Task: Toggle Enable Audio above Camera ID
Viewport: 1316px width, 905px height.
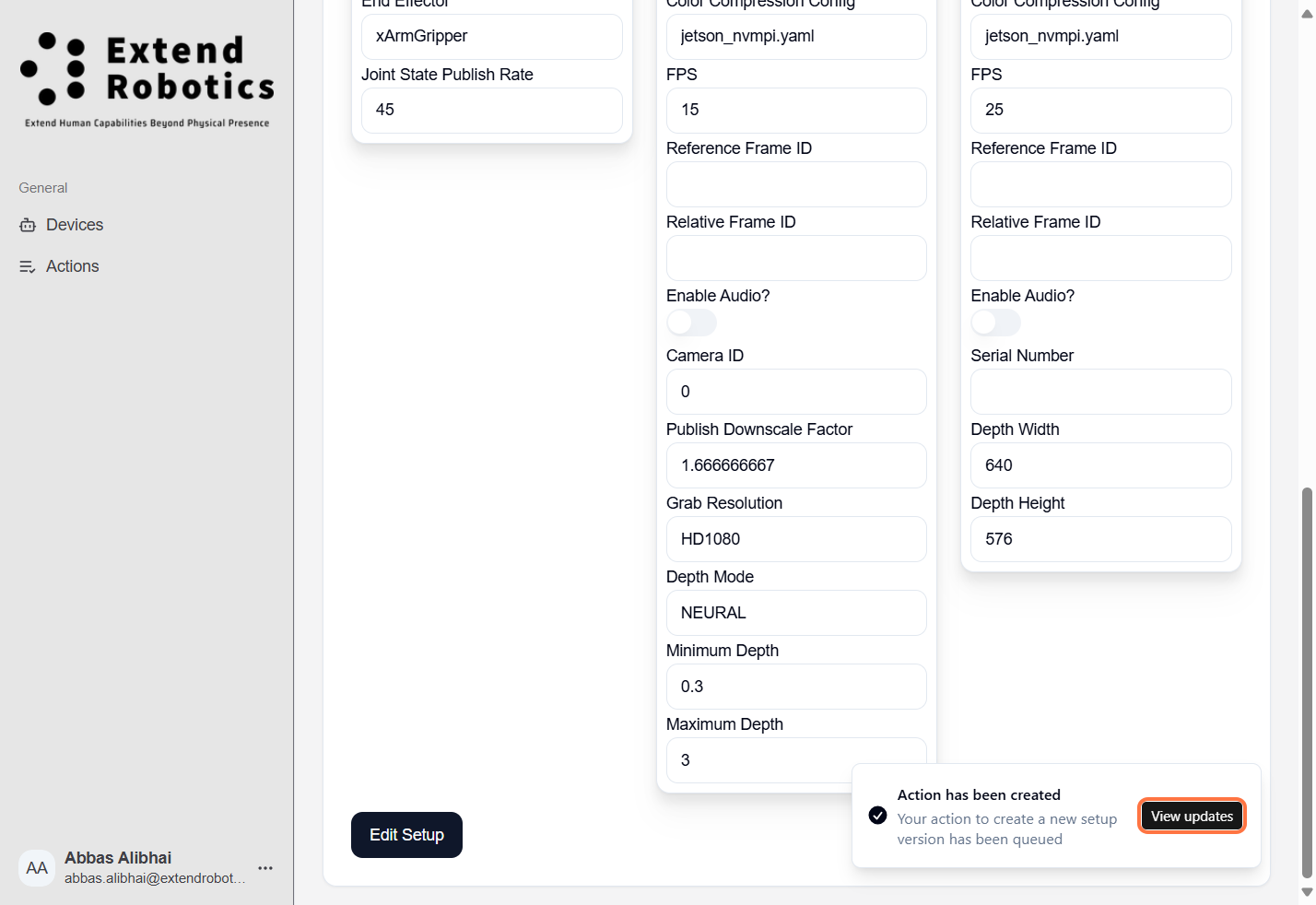Action: (x=691, y=323)
